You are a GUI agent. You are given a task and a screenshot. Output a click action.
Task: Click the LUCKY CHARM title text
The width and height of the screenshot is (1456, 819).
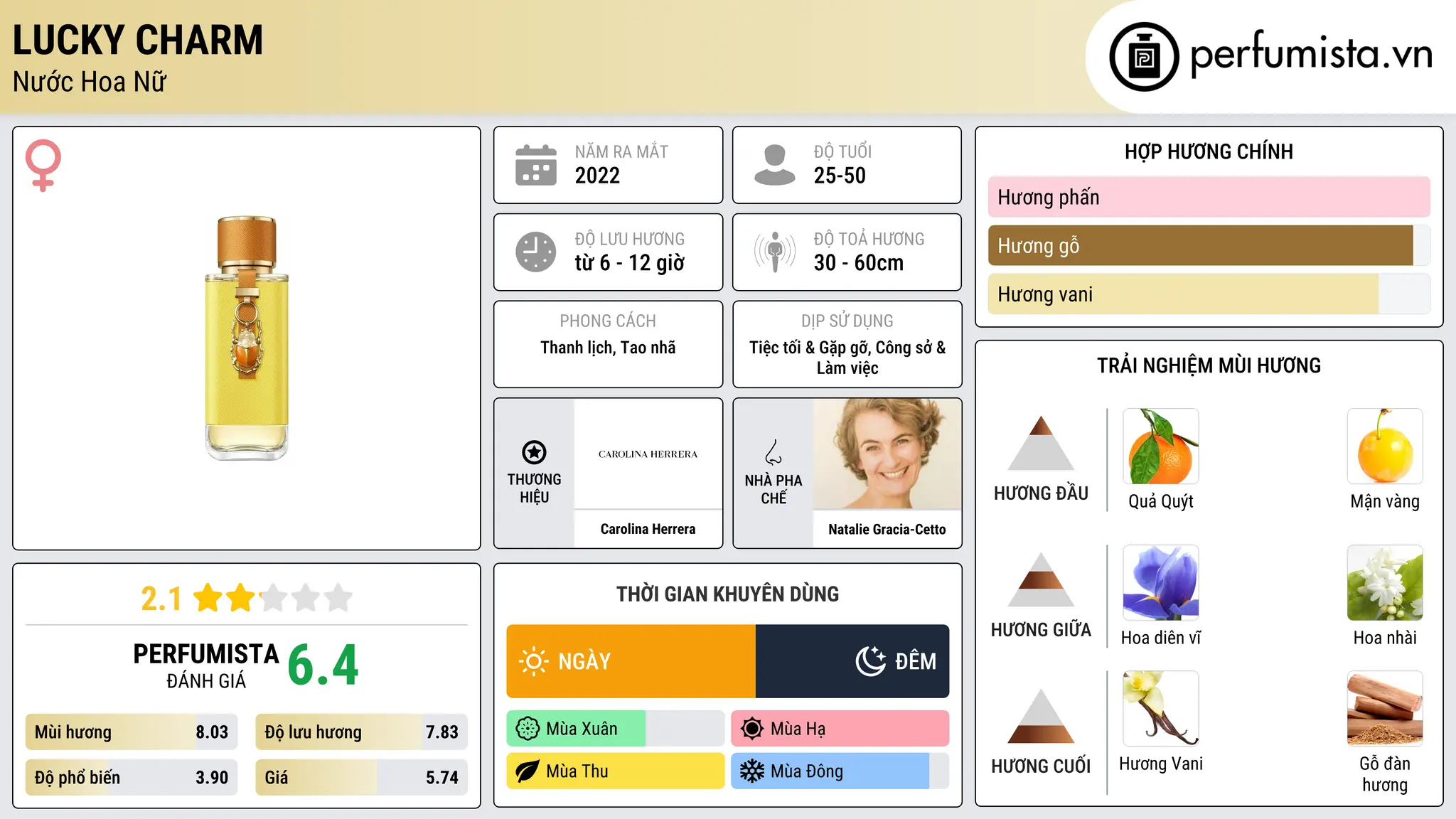(138, 40)
